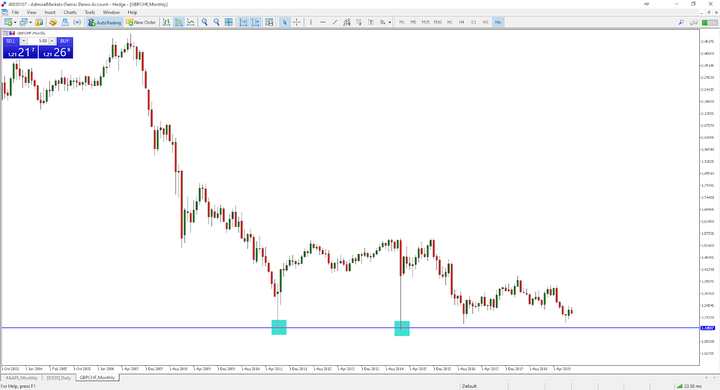Open the Charts menu
The image size is (720, 390).
[x=70, y=12]
